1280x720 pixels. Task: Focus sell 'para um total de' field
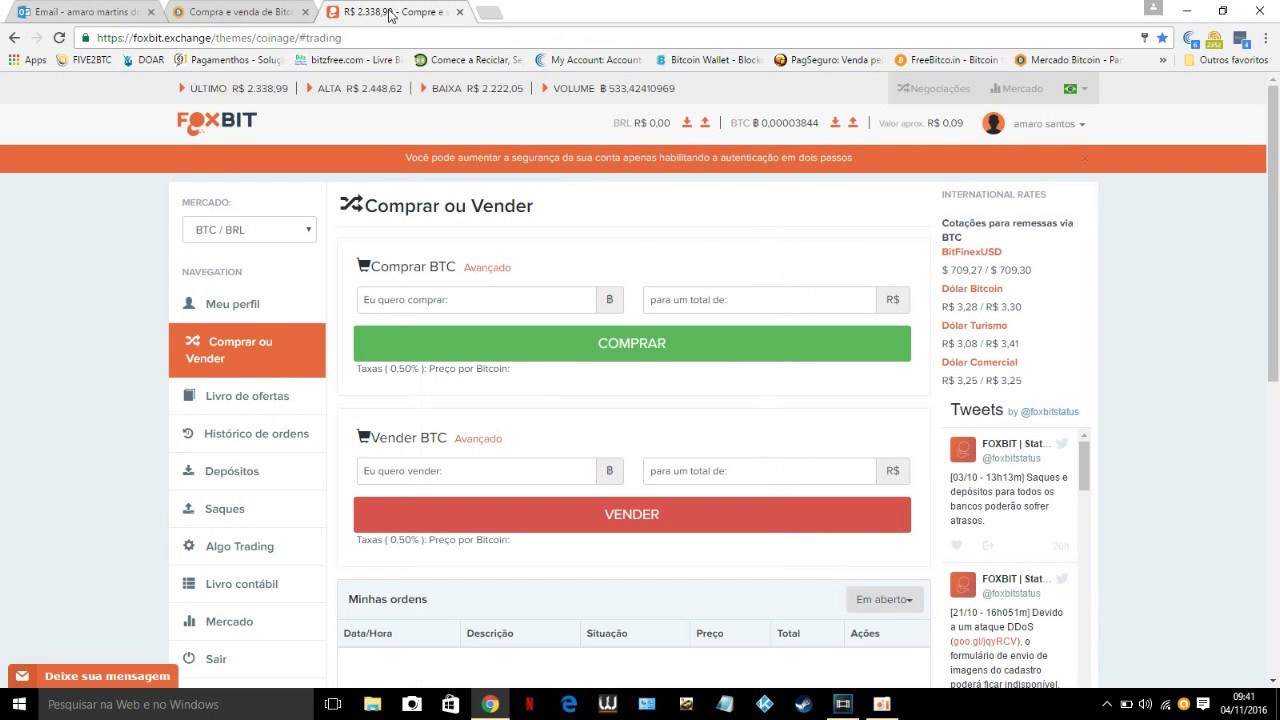759,471
